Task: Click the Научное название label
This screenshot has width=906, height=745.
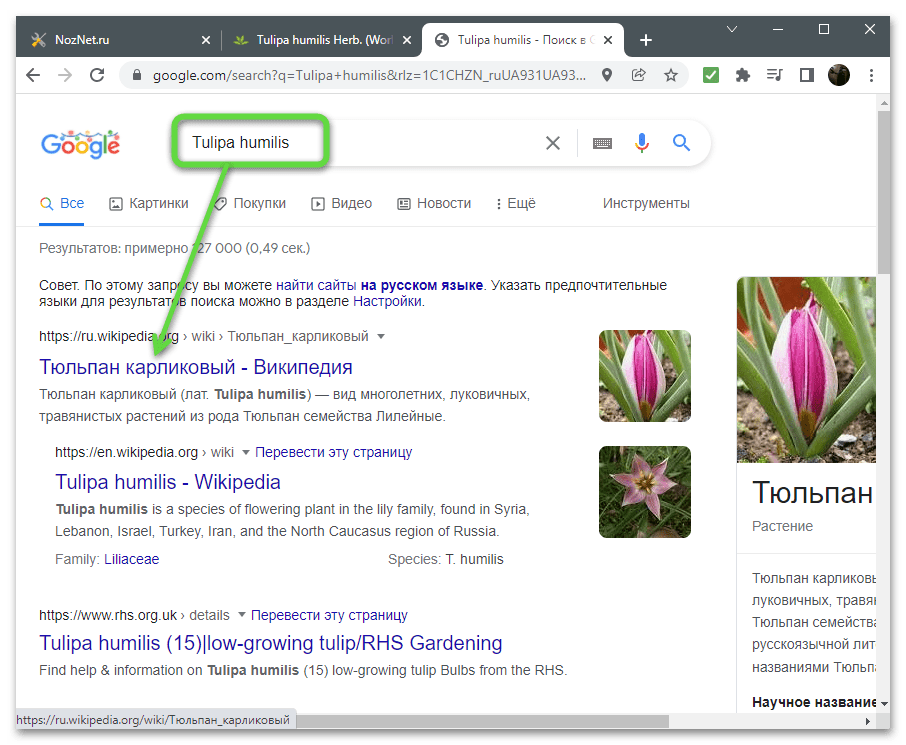Action: (x=814, y=702)
